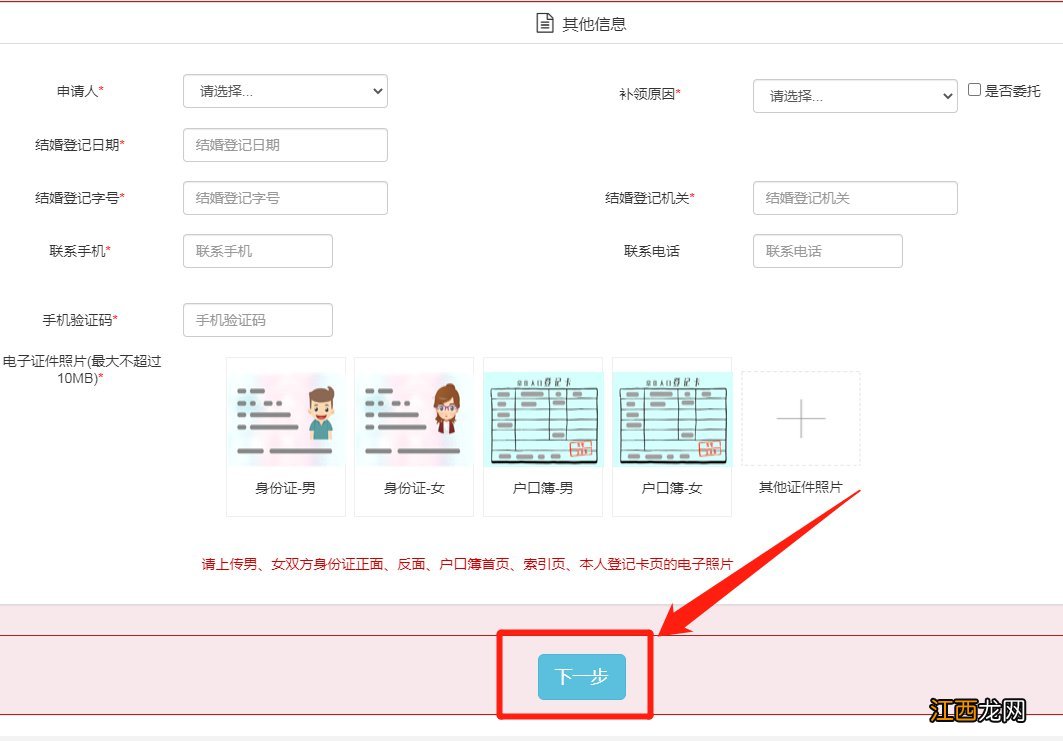Click the 申请人 dropdown chevron arrow
Screen dimensions: 1063x741
click(380, 91)
